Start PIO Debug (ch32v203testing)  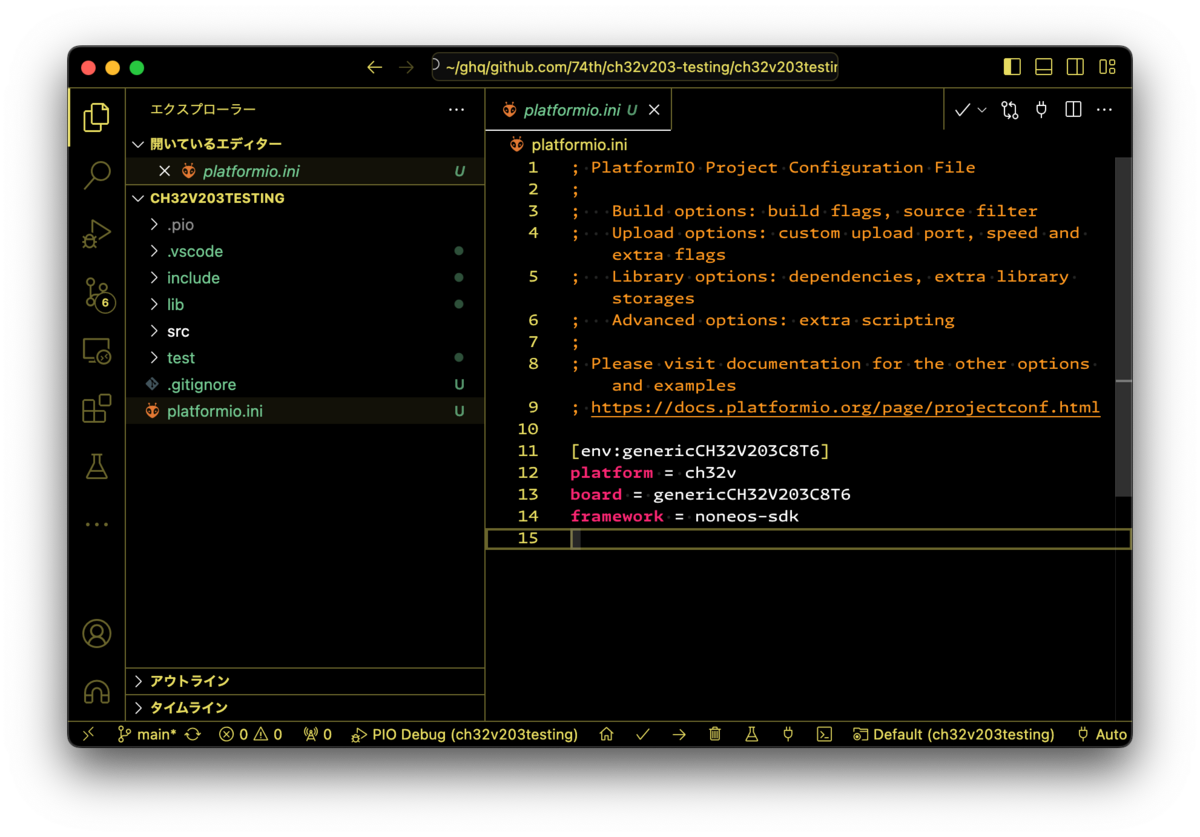coord(465,734)
